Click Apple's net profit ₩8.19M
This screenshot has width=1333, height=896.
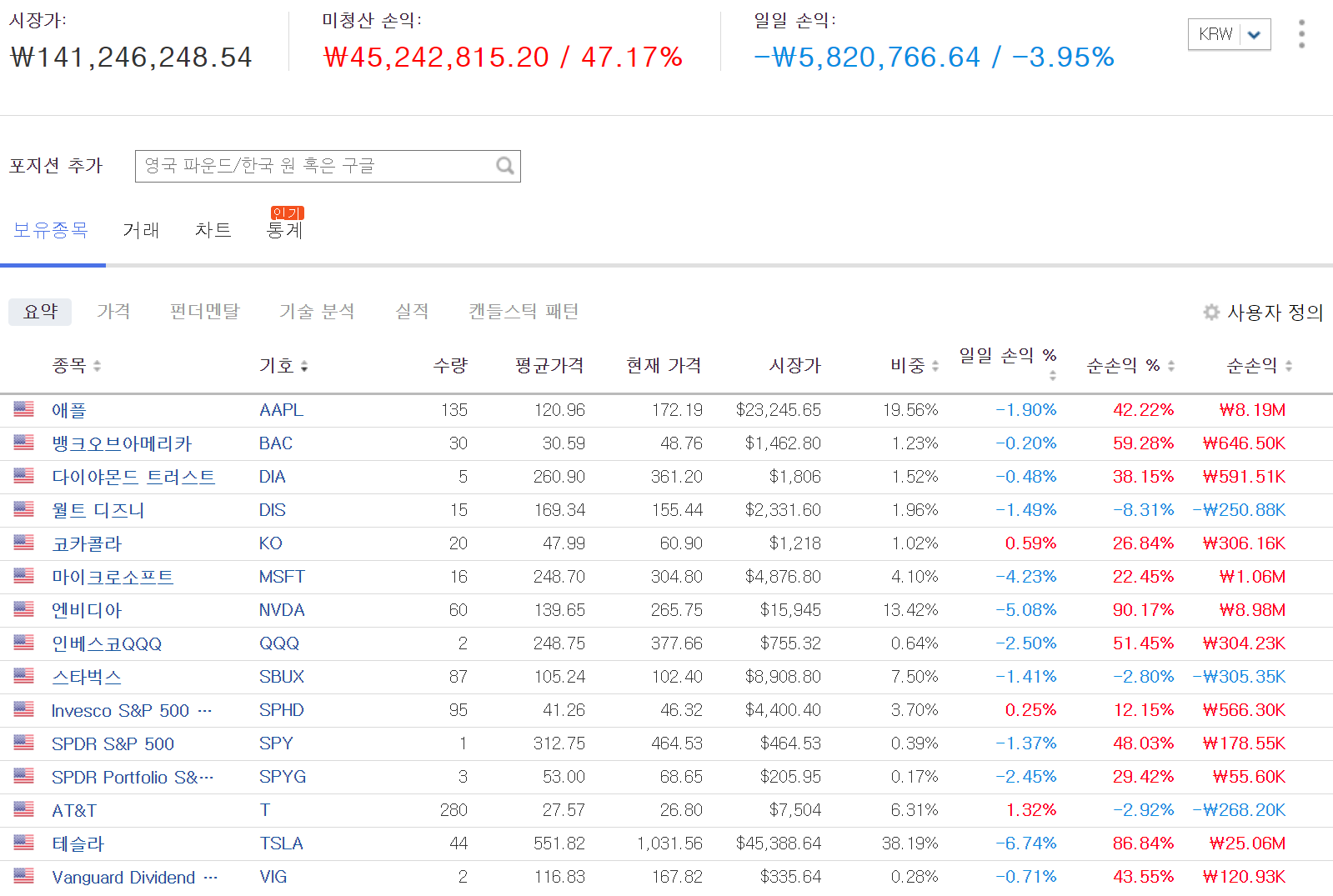[1252, 410]
